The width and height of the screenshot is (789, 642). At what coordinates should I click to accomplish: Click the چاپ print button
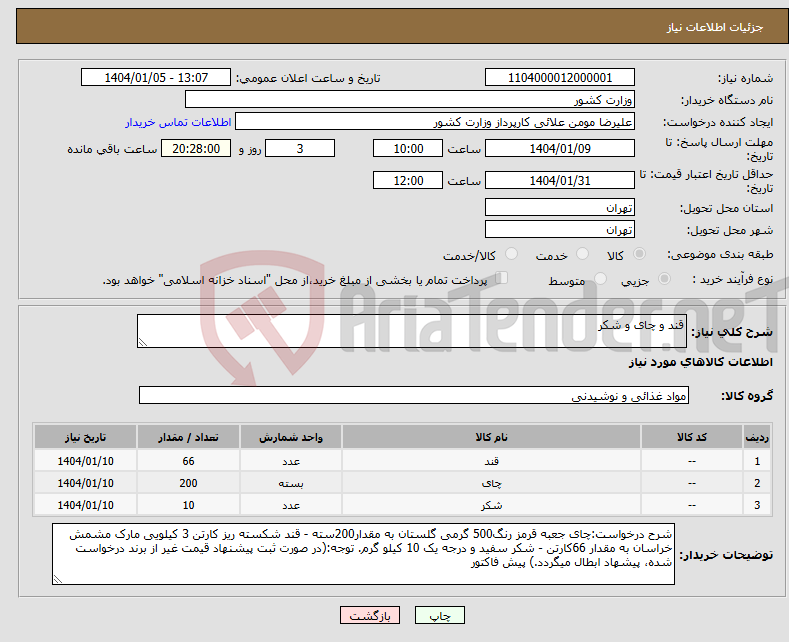pyautogui.click(x=440, y=615)
